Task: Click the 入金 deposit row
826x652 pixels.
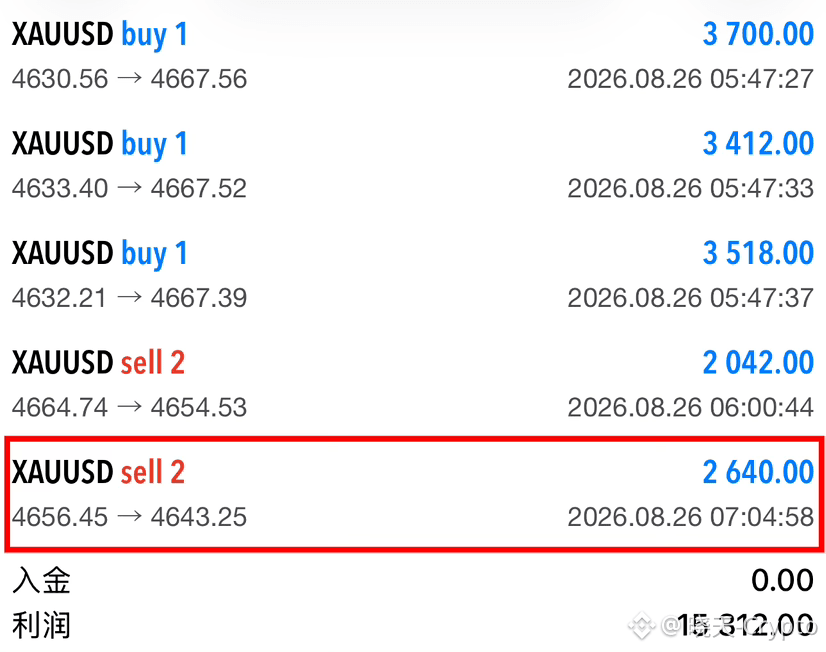Action: pyautogui.click(x=413, y=580)
